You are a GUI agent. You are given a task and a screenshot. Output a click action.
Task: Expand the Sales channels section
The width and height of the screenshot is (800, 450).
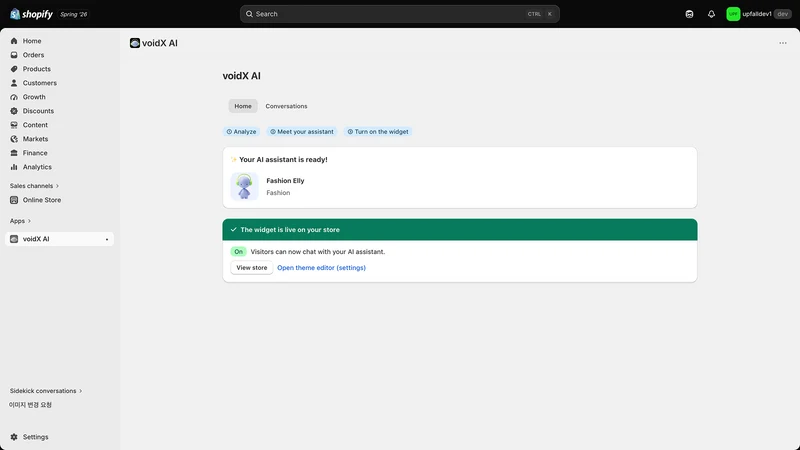(34, 186)
